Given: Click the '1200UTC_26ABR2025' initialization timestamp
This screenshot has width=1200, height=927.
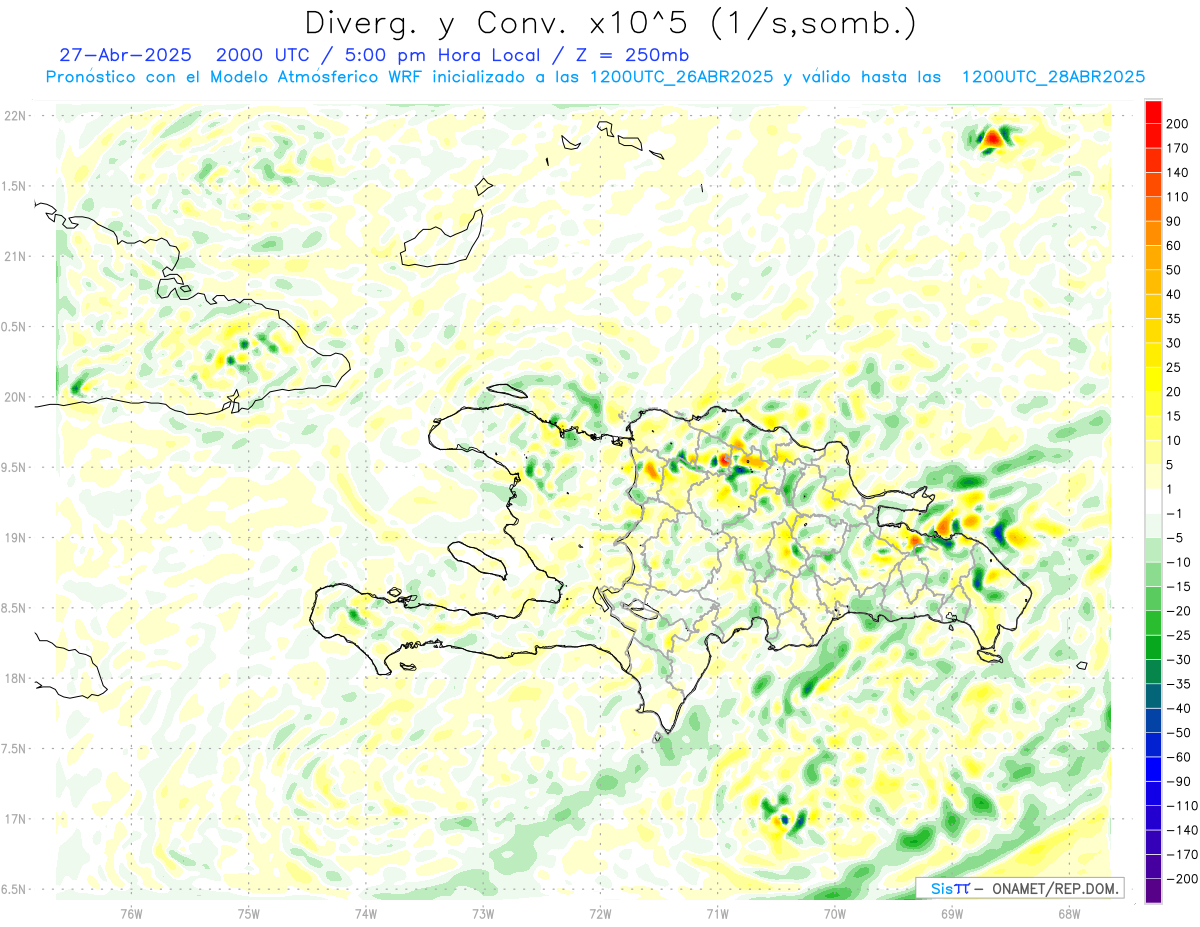Looking at the screenshot, I should click(x=681, y=76).
